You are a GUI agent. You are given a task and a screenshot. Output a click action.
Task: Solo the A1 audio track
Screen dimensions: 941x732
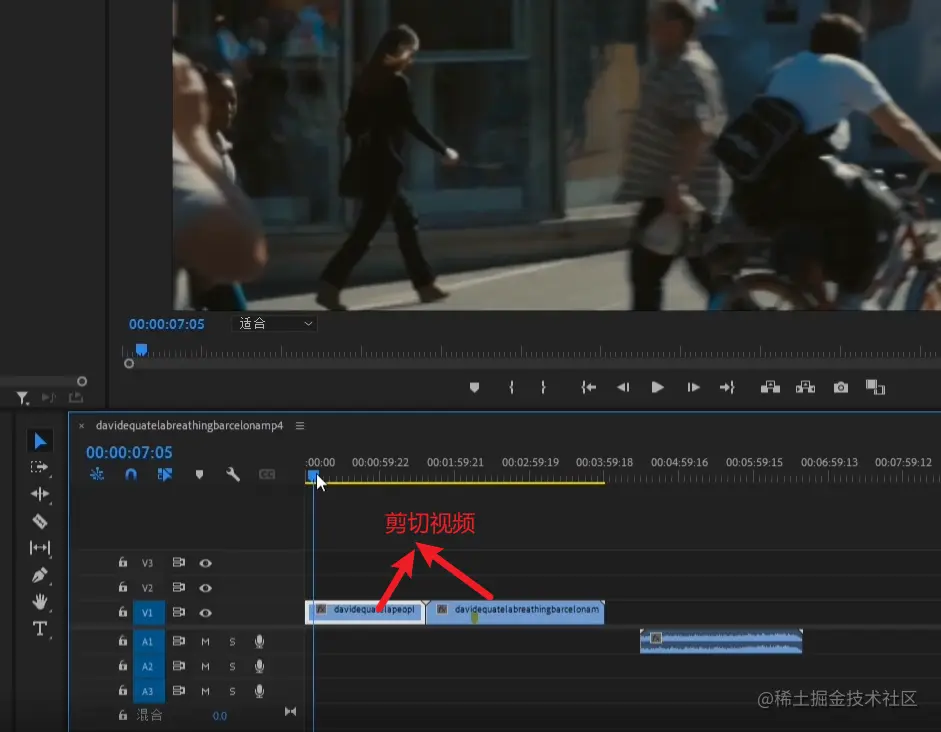(x=232, y=641)
